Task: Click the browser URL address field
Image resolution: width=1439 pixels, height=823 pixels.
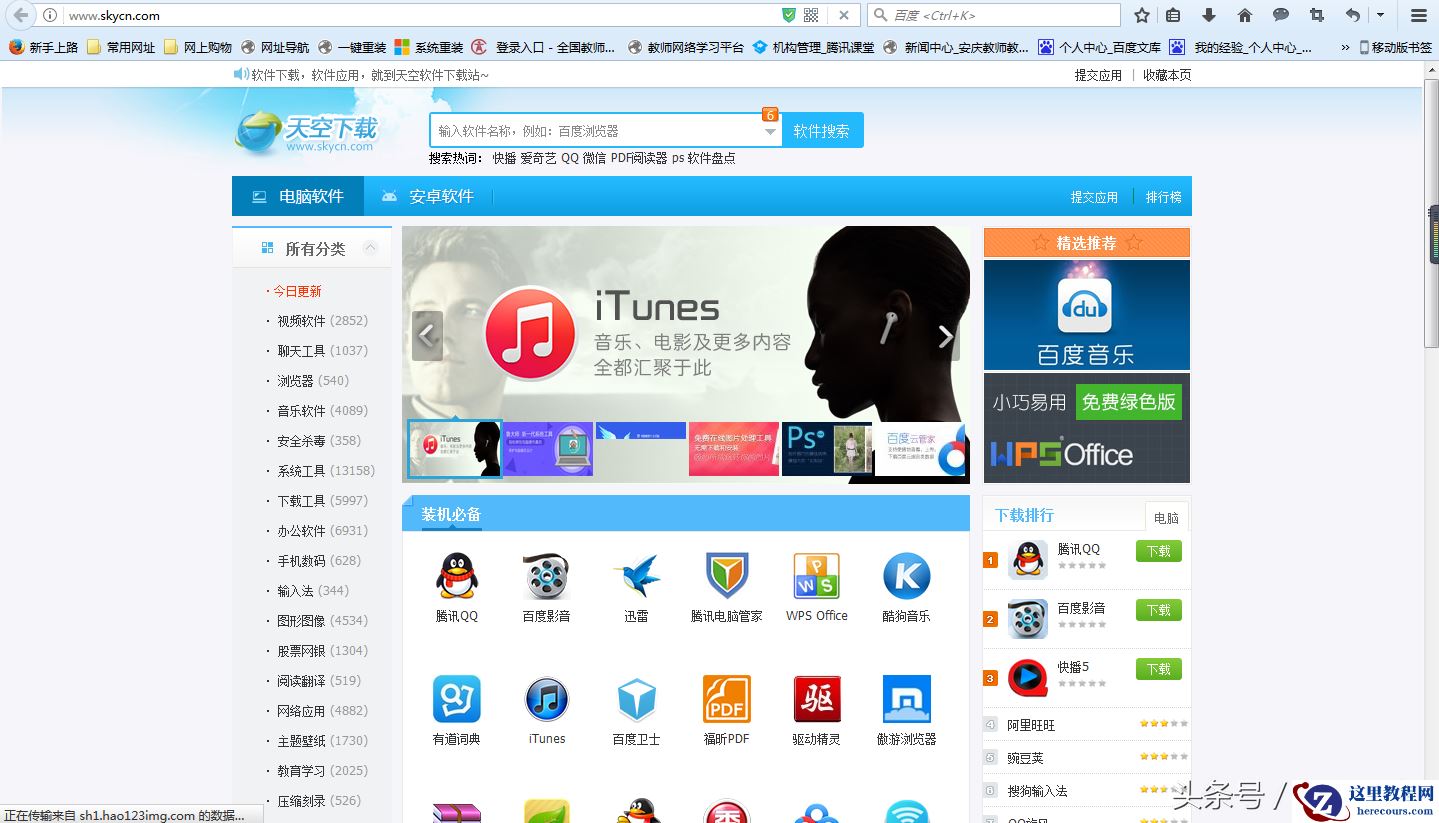Action: [x=420, y=15]
